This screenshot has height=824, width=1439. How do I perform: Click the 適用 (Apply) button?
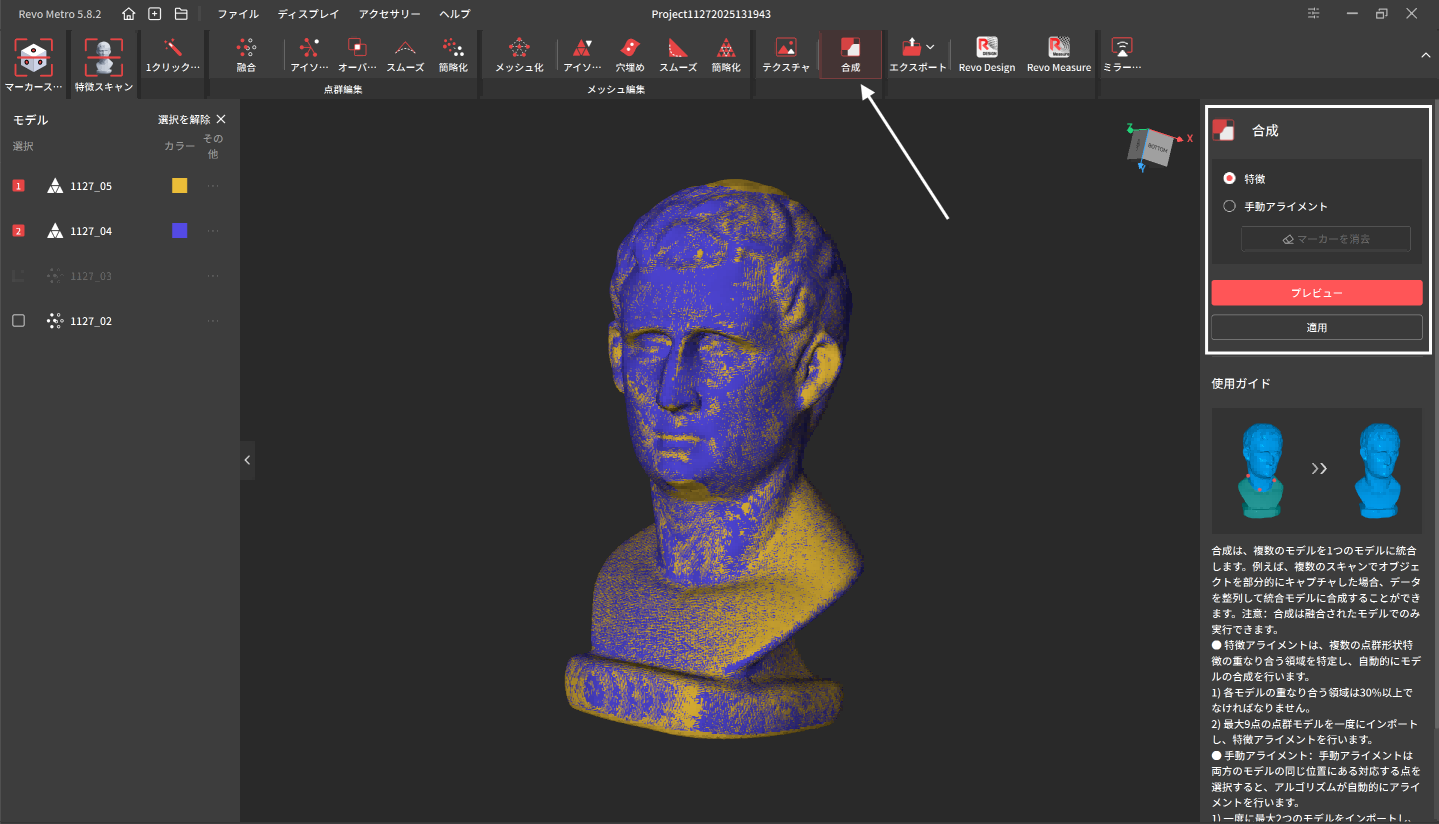[1316, 327]
